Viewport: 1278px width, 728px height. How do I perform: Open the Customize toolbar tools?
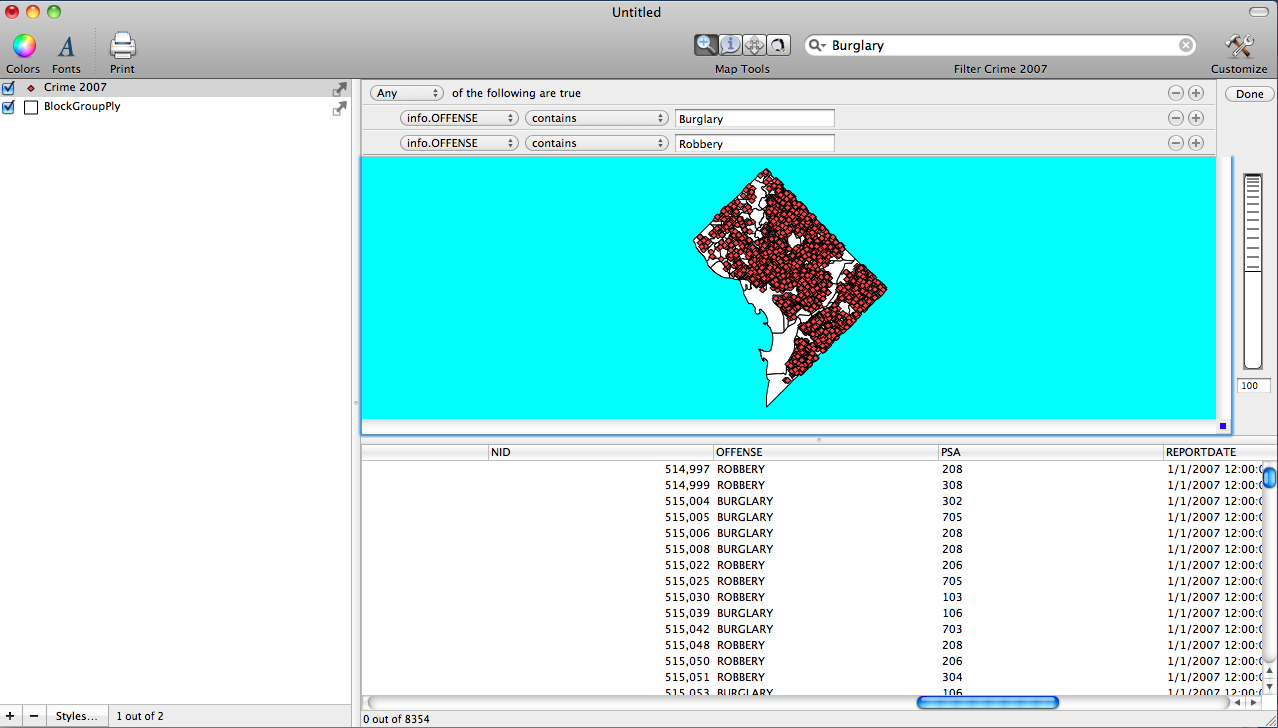[1238, 46]
